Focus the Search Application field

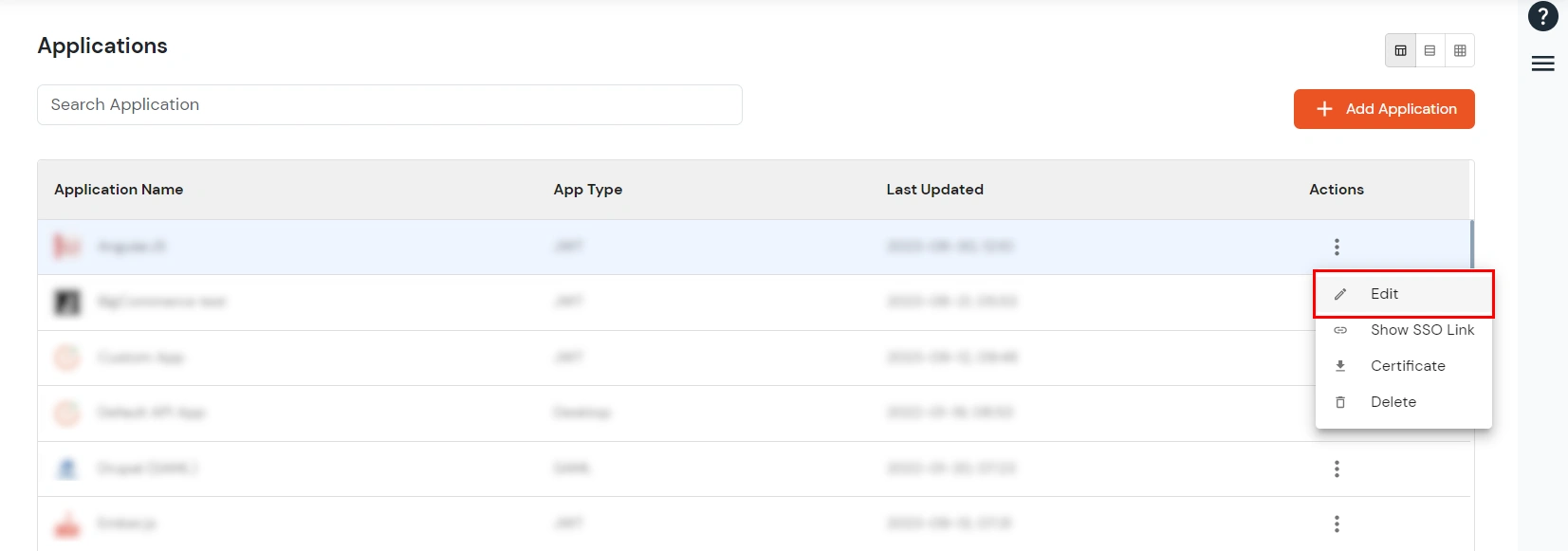click(x=390, y=104)
